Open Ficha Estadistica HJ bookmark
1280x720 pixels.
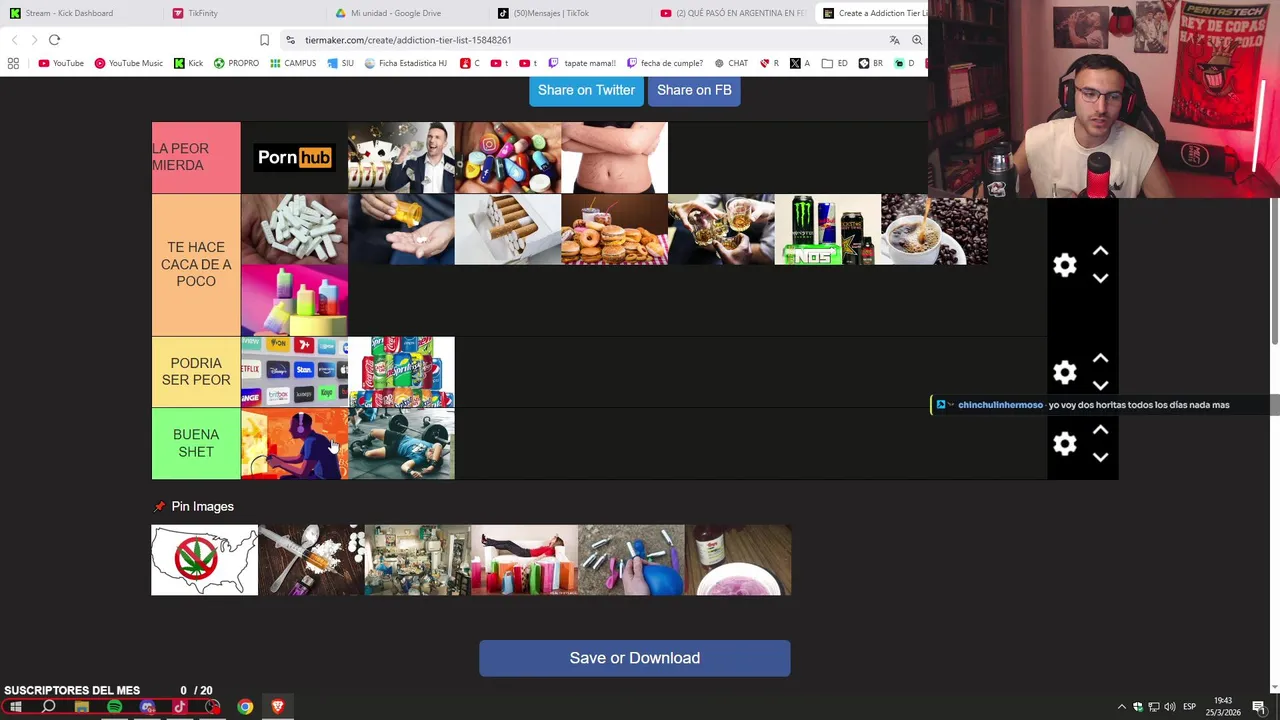pos(406,63)
